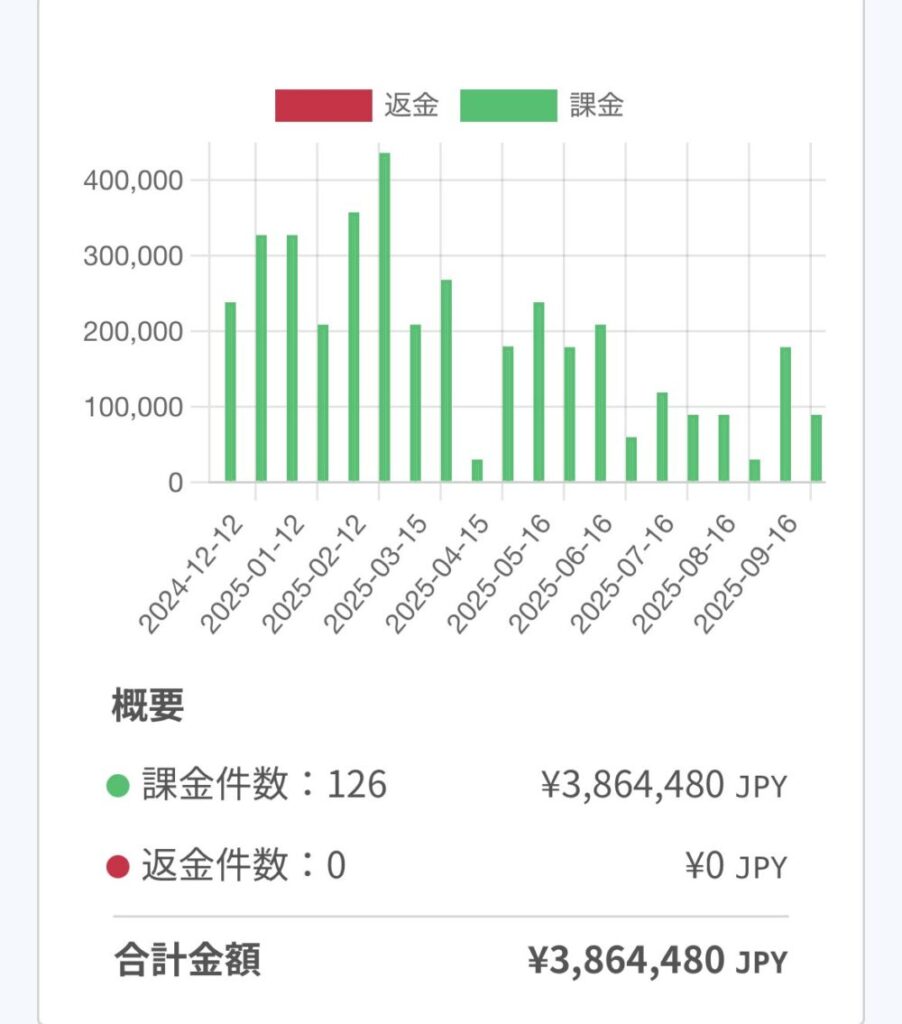The image size is (902, 1024).
Task: Click the green 課金 legend color box
Action: coord(508,106)
